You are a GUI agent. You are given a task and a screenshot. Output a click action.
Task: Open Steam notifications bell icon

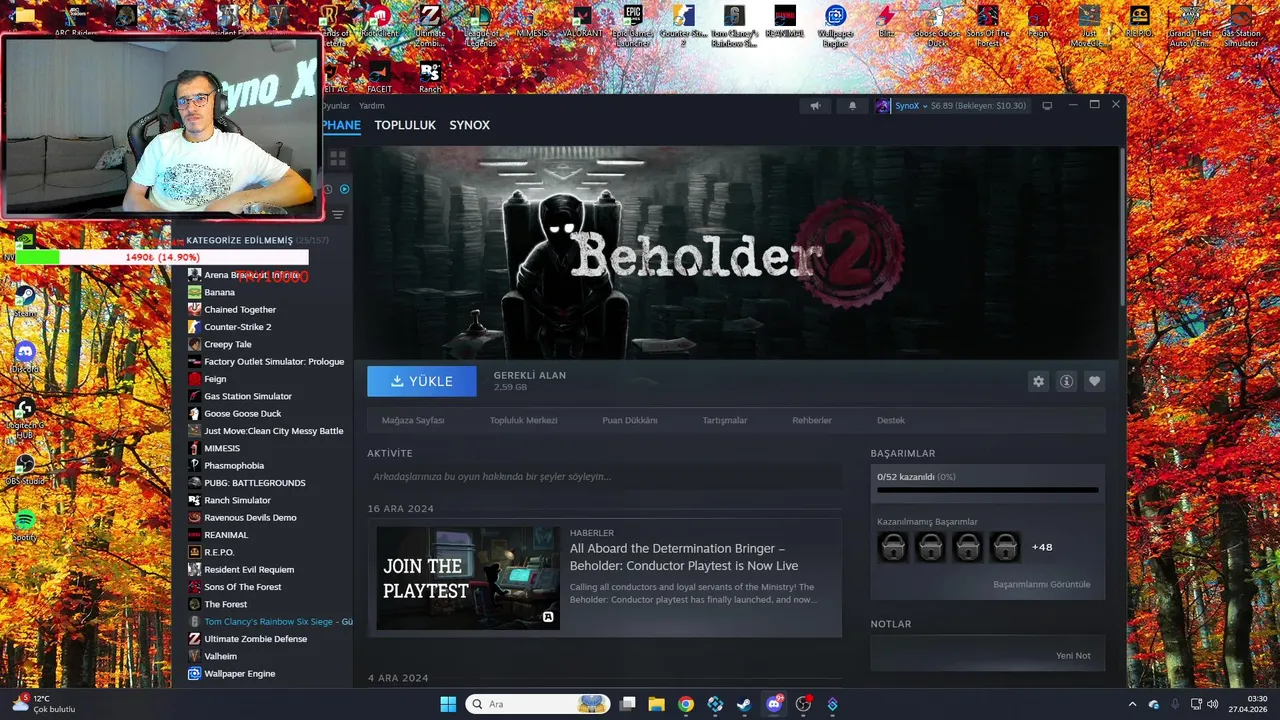pyautogui.click(x=852, y=106)
